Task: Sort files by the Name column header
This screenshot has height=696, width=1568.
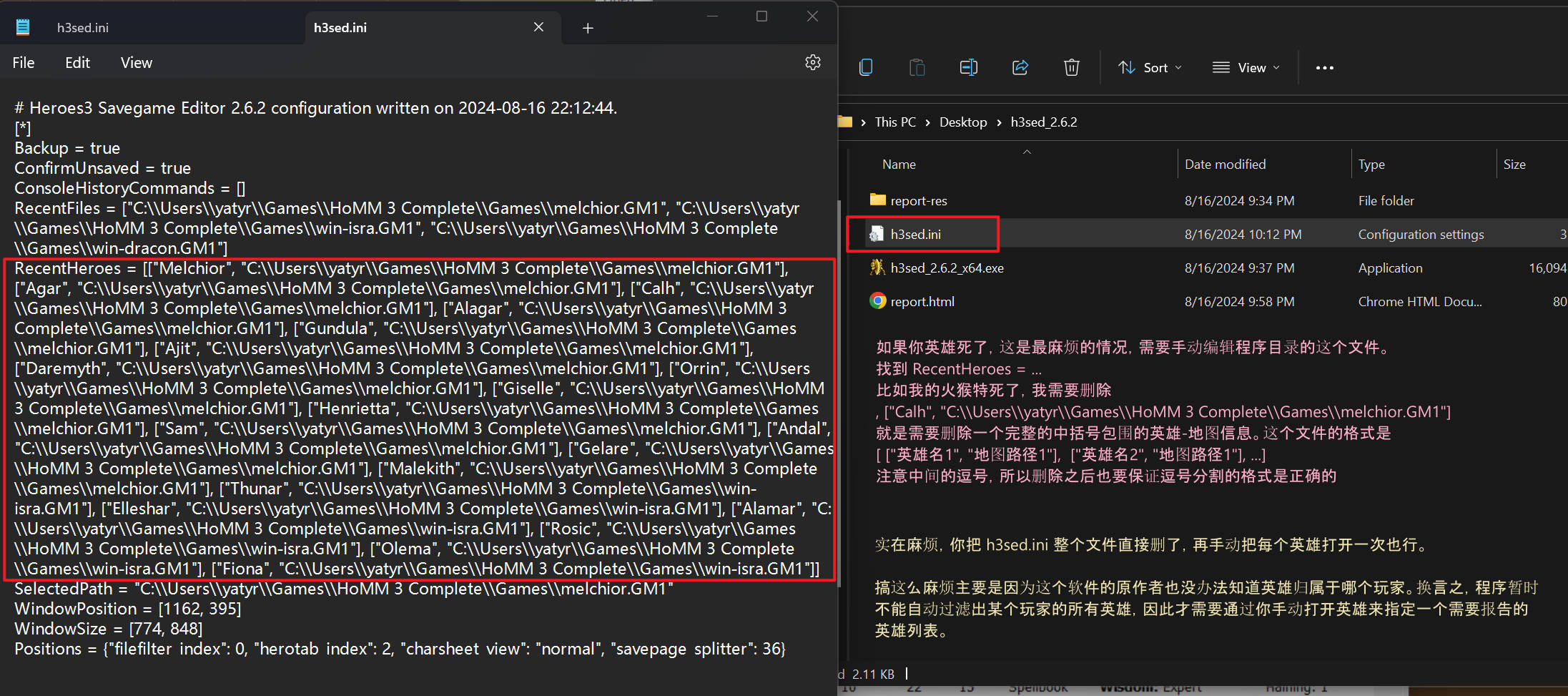Action: [899, 165]
